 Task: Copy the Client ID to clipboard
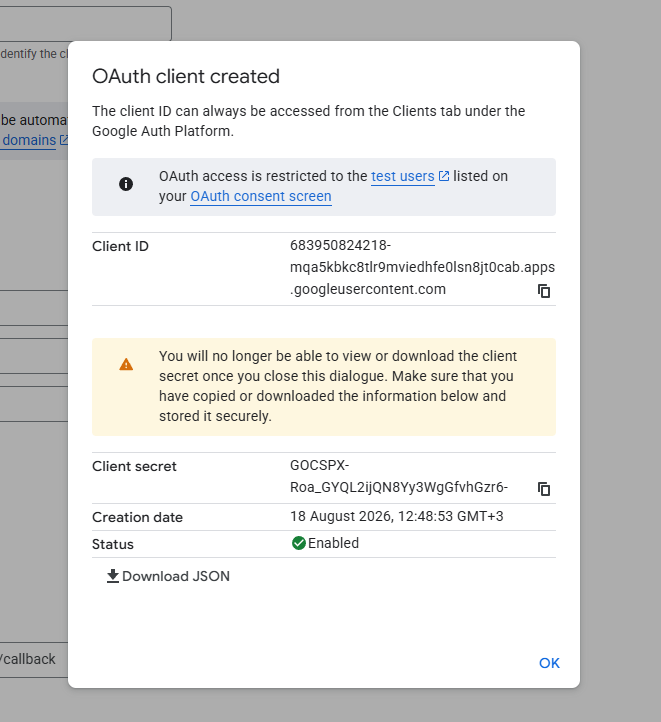tap(544, 291)
